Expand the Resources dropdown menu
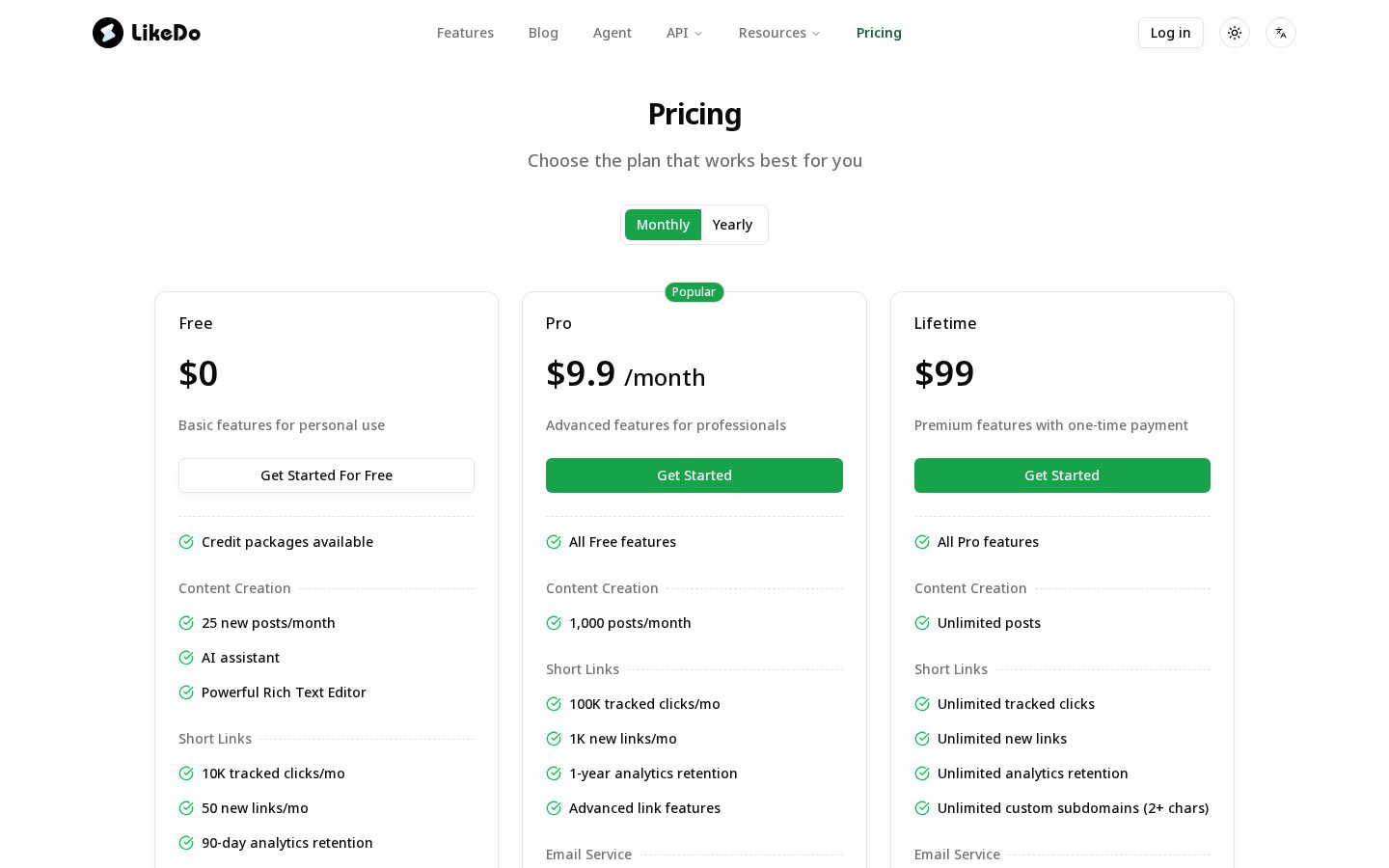 (x=779, y=33)
